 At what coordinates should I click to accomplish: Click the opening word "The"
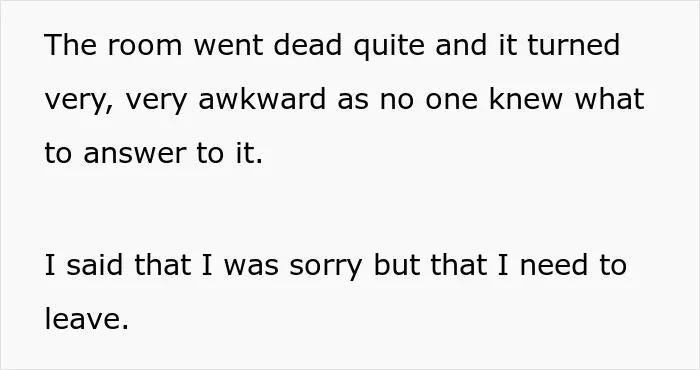point(70,45)
